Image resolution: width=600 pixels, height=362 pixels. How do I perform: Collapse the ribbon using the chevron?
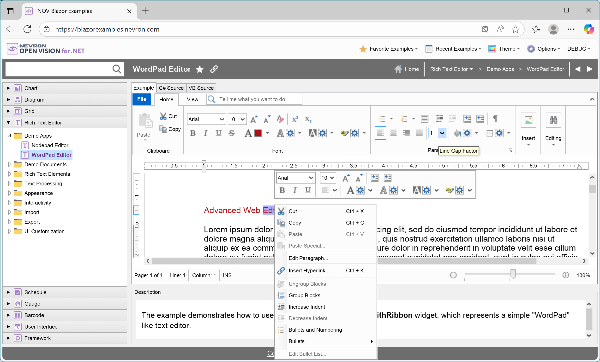(592, 99)
